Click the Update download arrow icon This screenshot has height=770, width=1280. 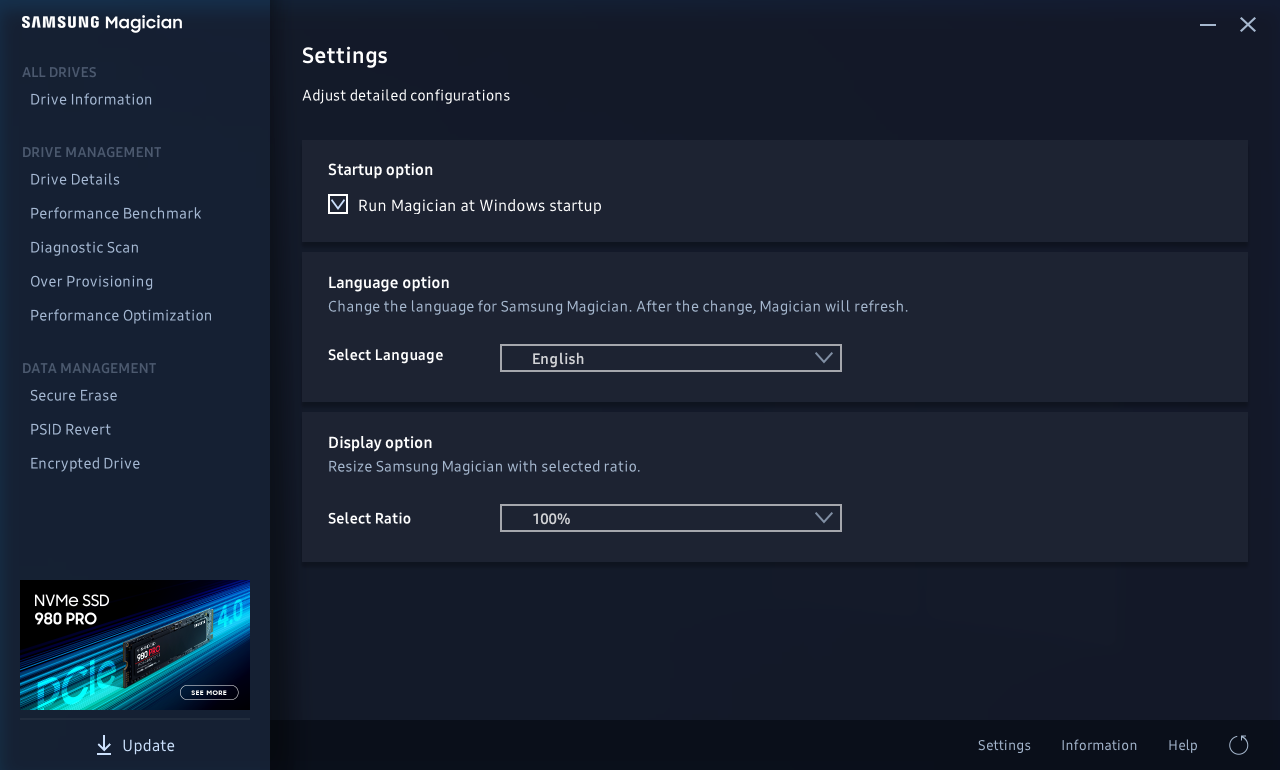point(104,745)
